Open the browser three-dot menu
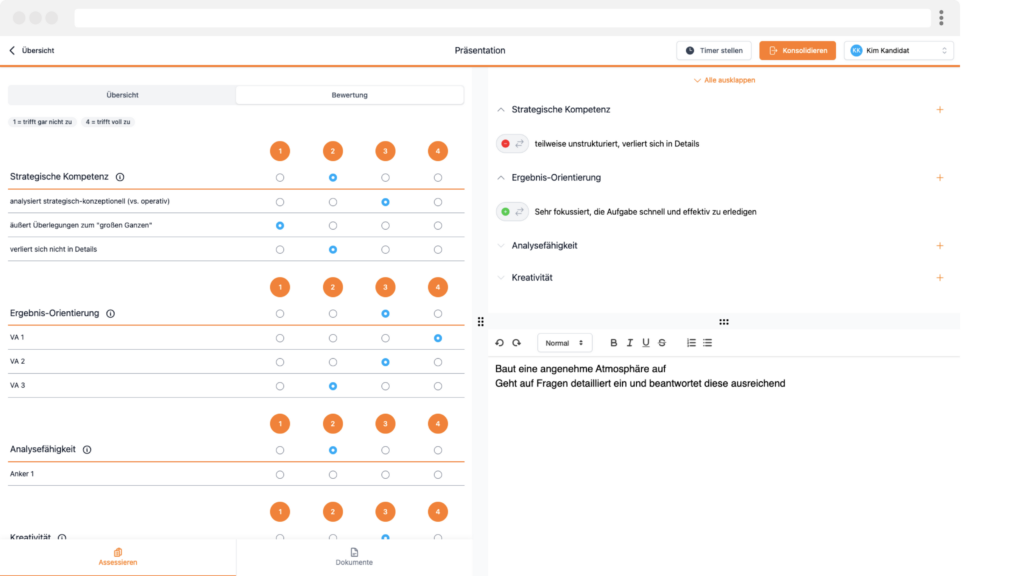Viewport: 1024px width, 576px height. click(x=941, y=18)
